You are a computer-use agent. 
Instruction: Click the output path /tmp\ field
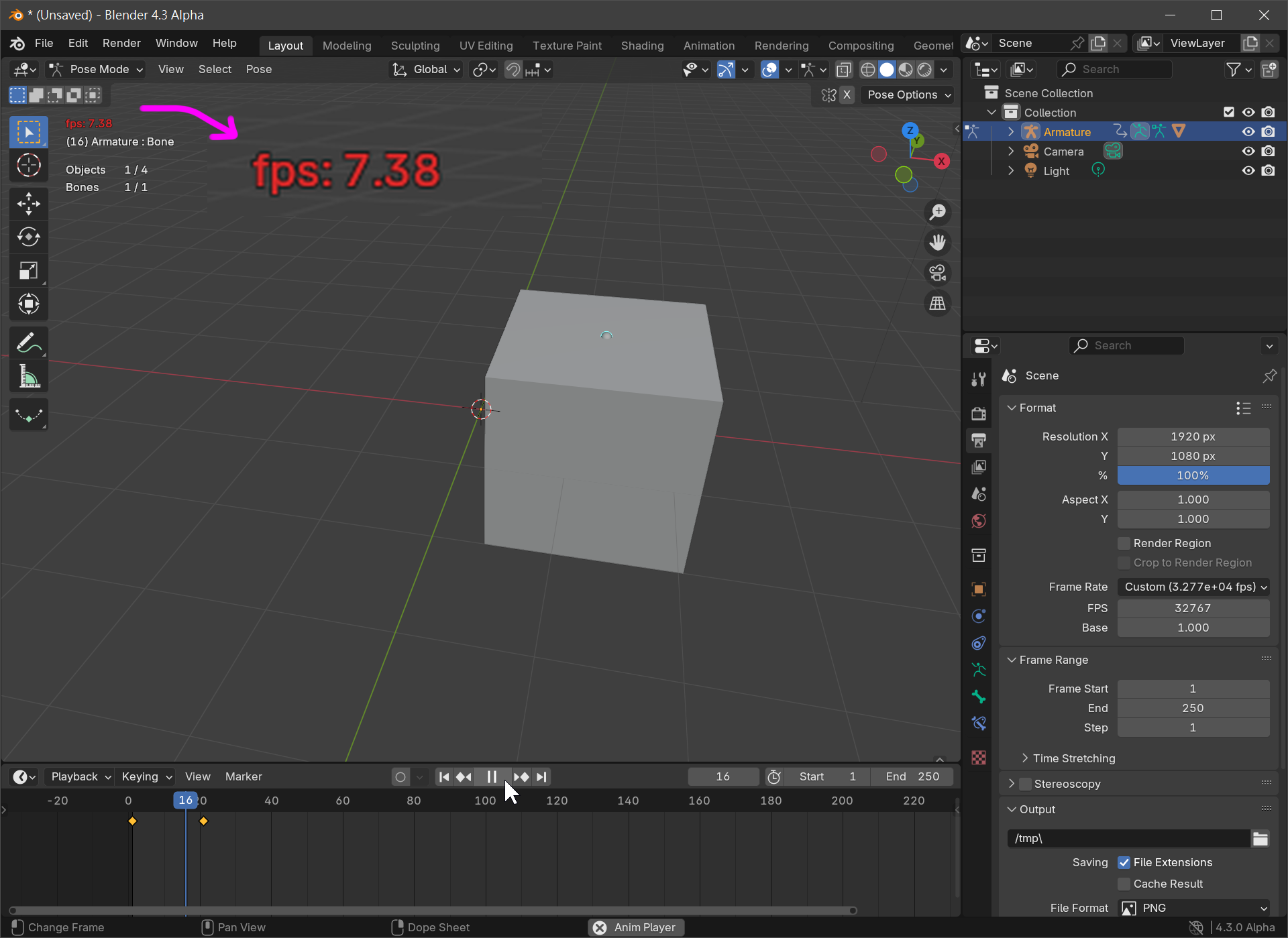(x=1128, y=838)
